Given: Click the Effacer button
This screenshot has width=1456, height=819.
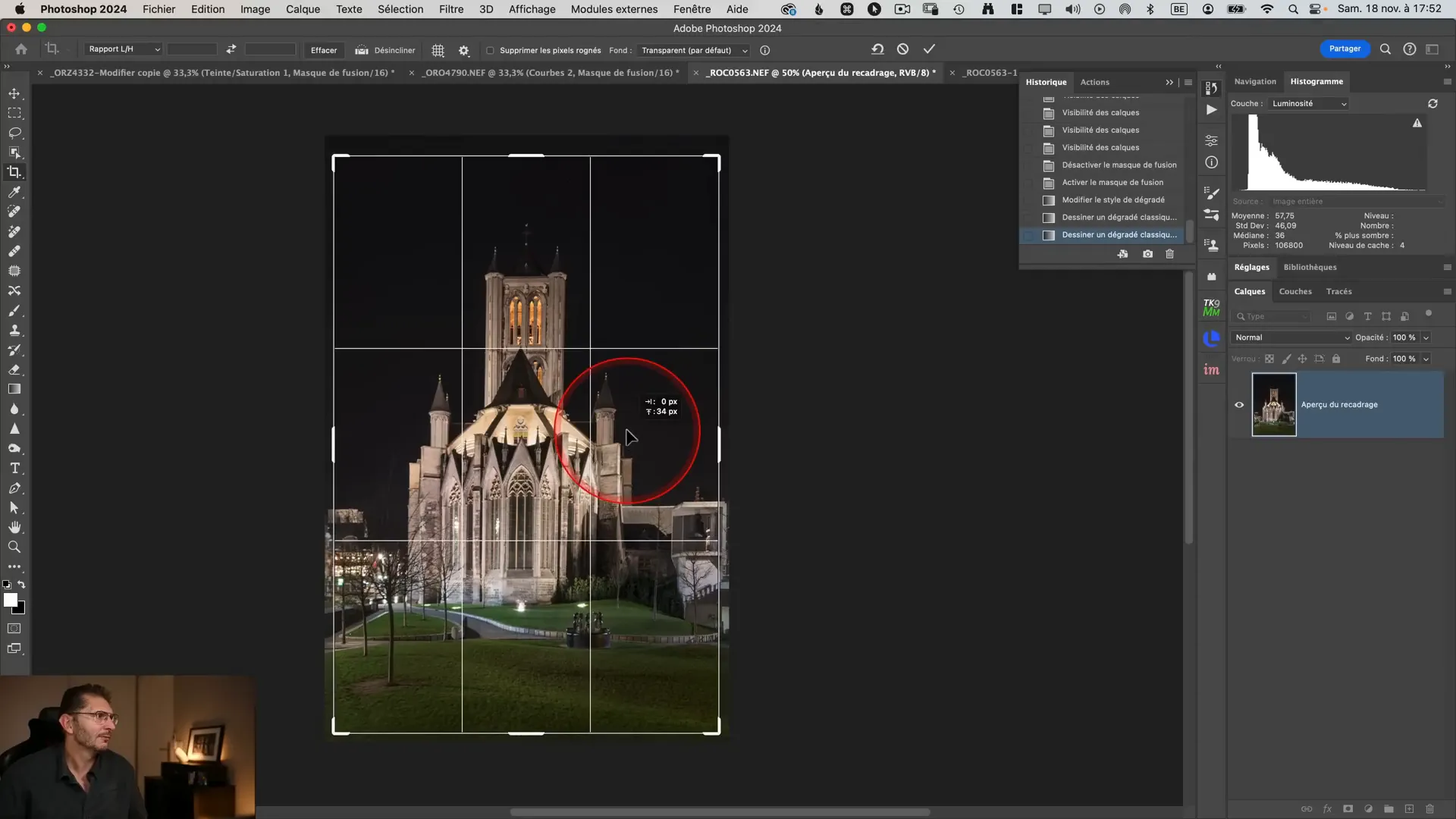Looking at the screenshot, I should coord(324,50).
